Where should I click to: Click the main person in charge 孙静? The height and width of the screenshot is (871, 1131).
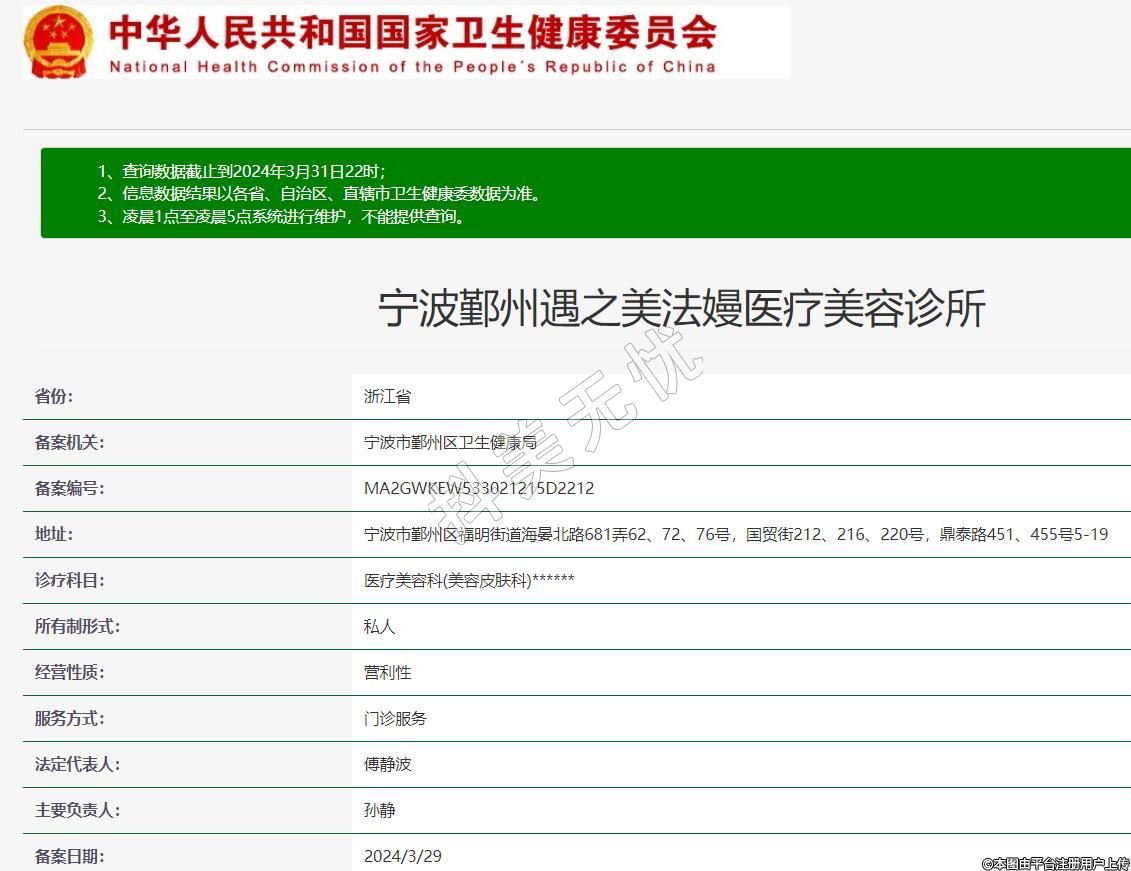coord(379,811)
